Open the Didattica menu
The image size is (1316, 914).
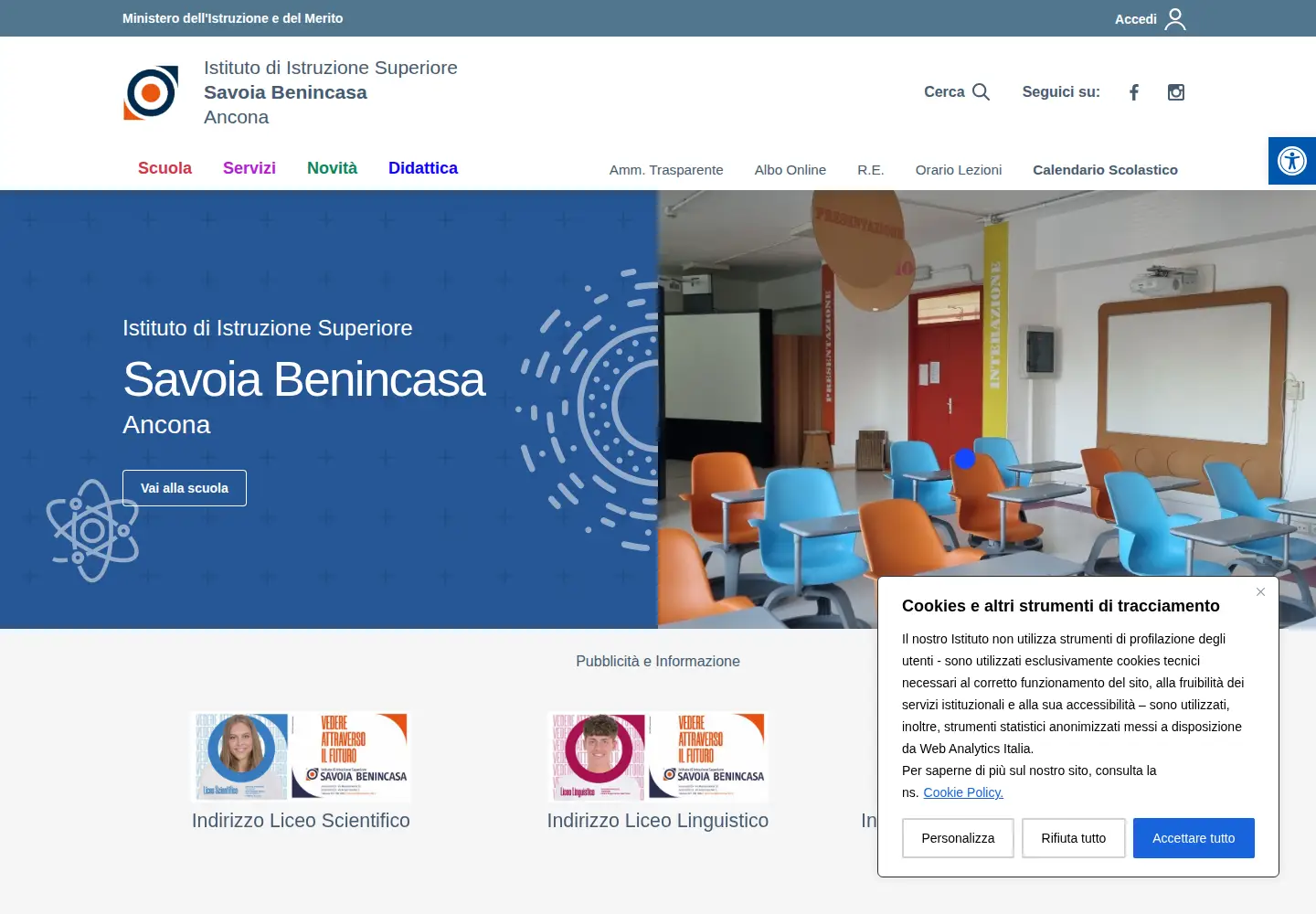click(423, 168)
